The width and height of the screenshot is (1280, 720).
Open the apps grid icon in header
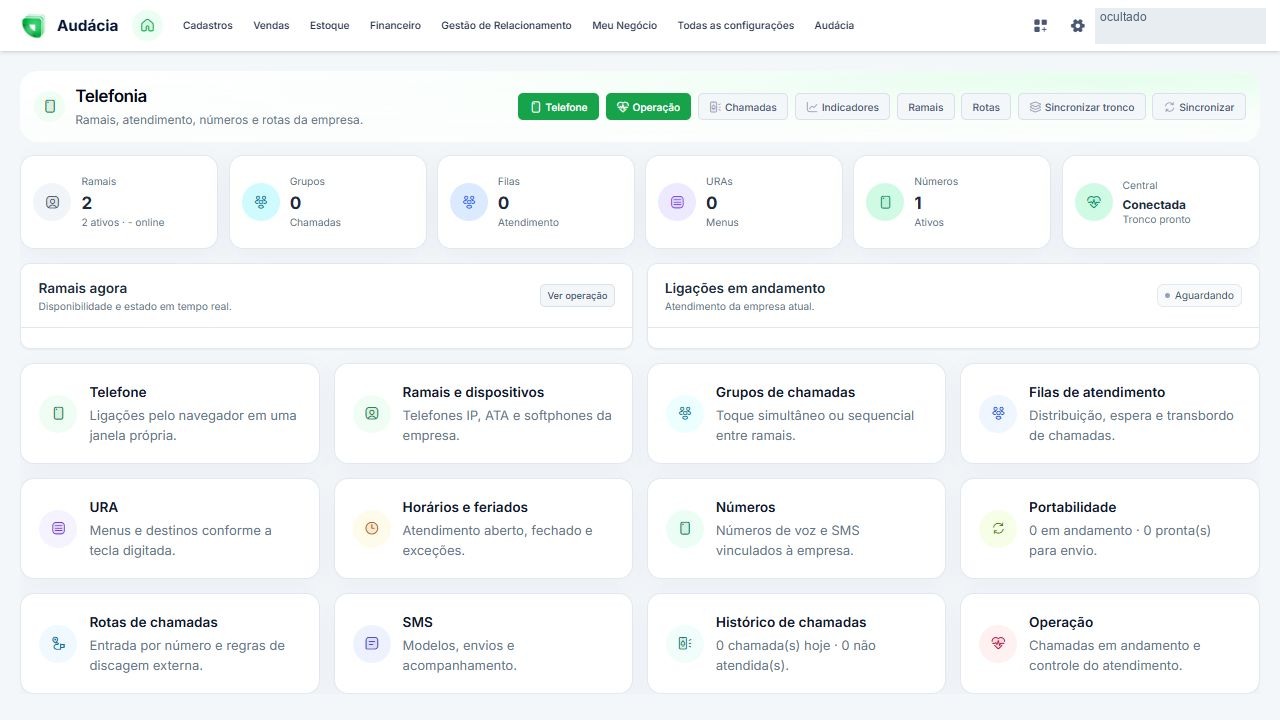[1040, 26]
